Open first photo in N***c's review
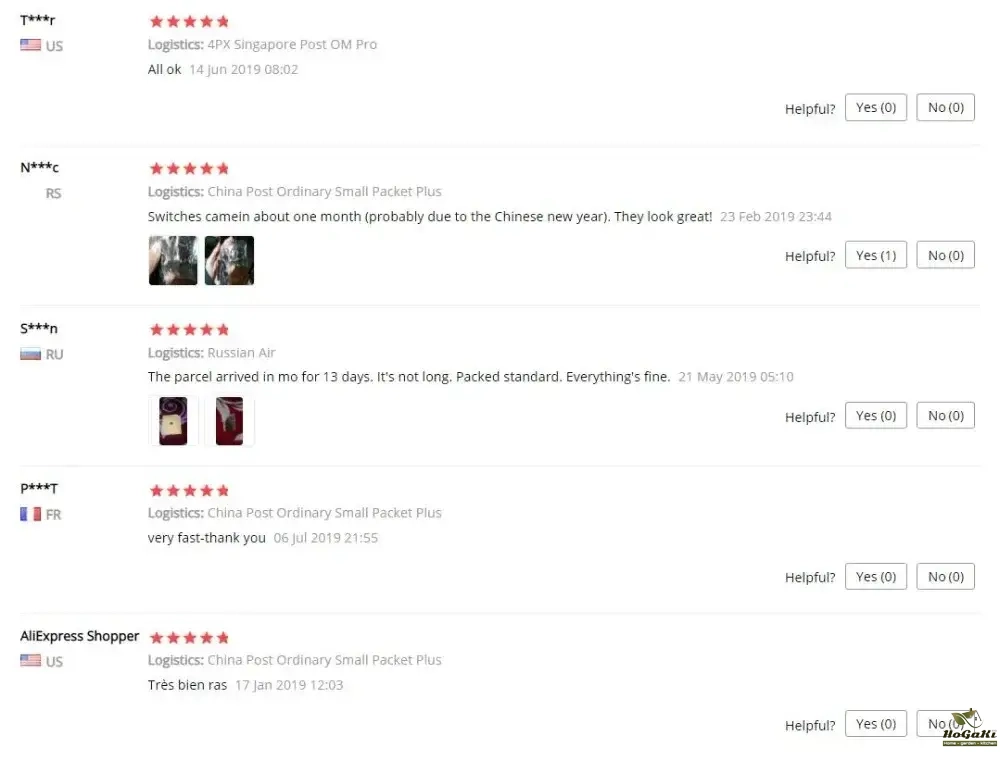The image size is (1000, 760). pyautogui.click(x=173, y=260)
